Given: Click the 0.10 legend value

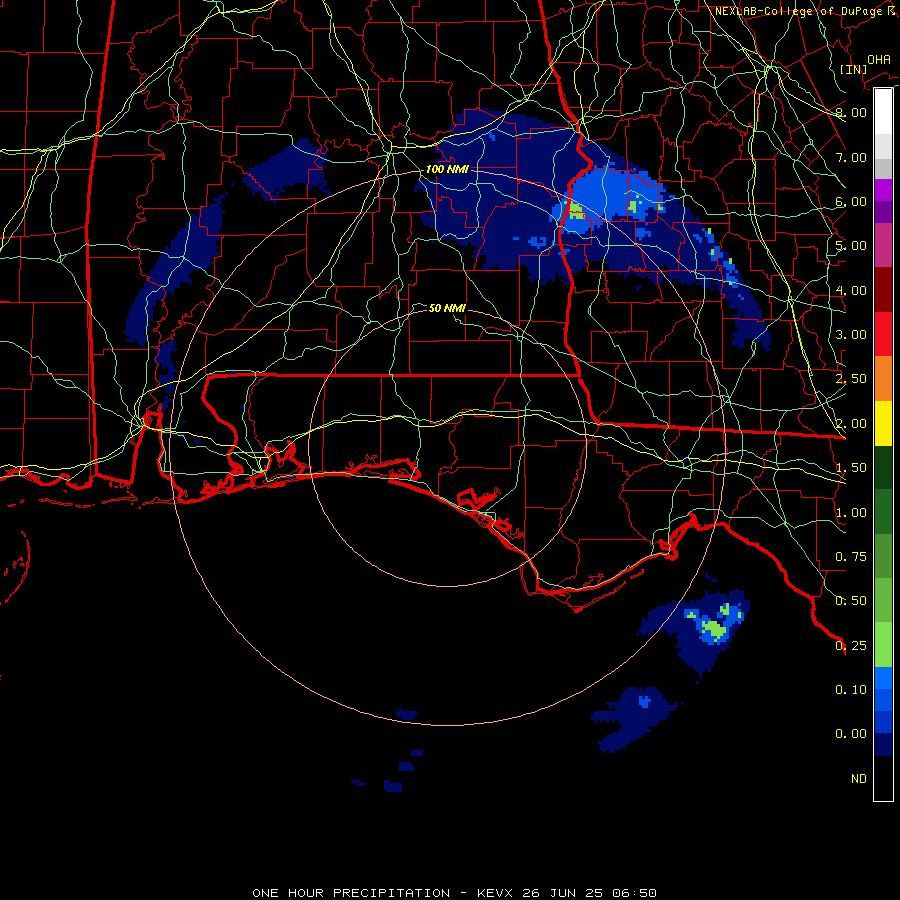Looking at the screenshot, I should click(851, 690).
